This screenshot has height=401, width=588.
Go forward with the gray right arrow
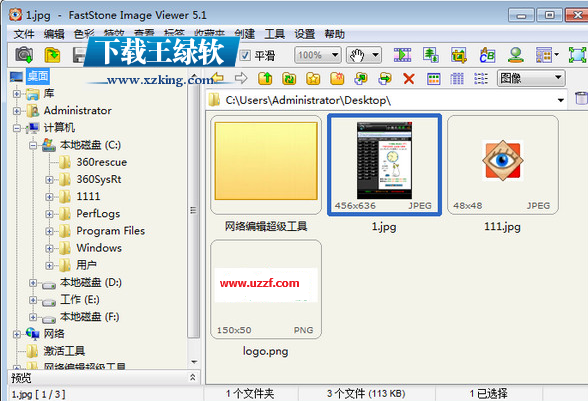241,78
